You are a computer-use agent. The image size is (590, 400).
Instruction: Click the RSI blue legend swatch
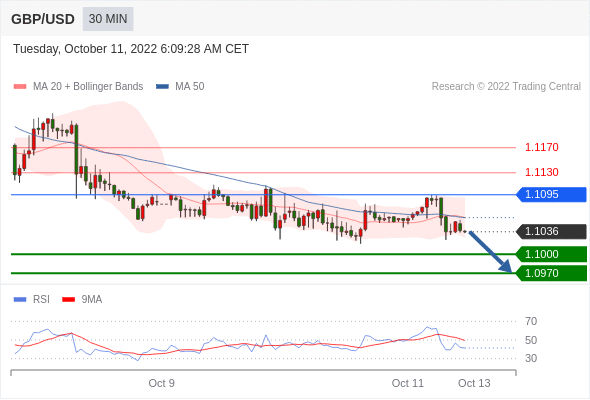20,300
